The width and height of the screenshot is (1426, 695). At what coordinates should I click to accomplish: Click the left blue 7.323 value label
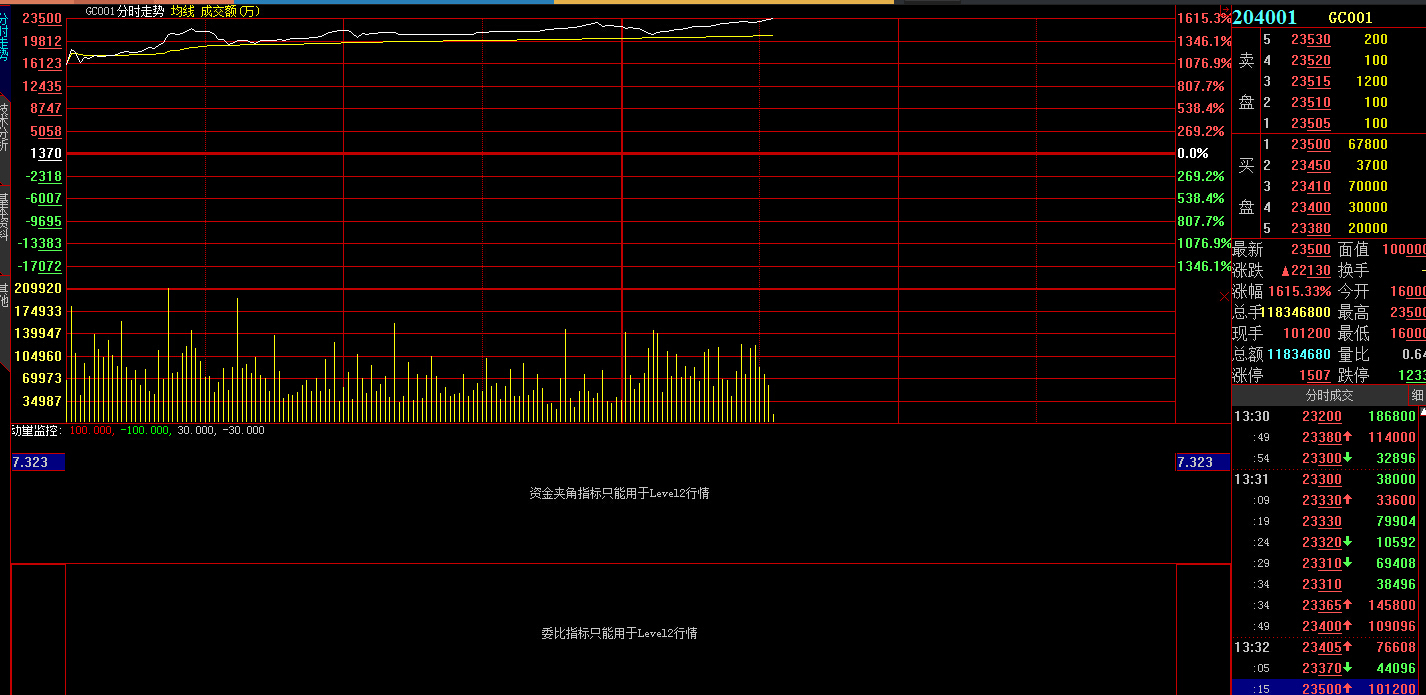coord(38,462)
